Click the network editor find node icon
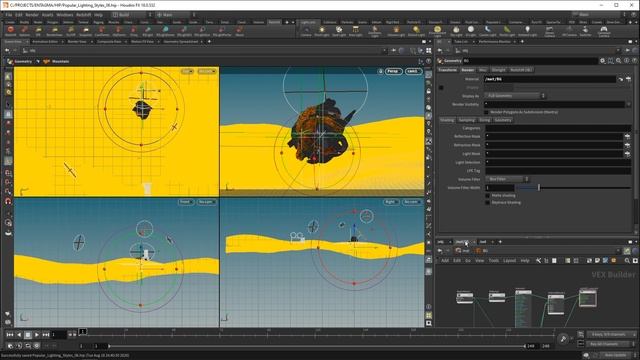 627,260
